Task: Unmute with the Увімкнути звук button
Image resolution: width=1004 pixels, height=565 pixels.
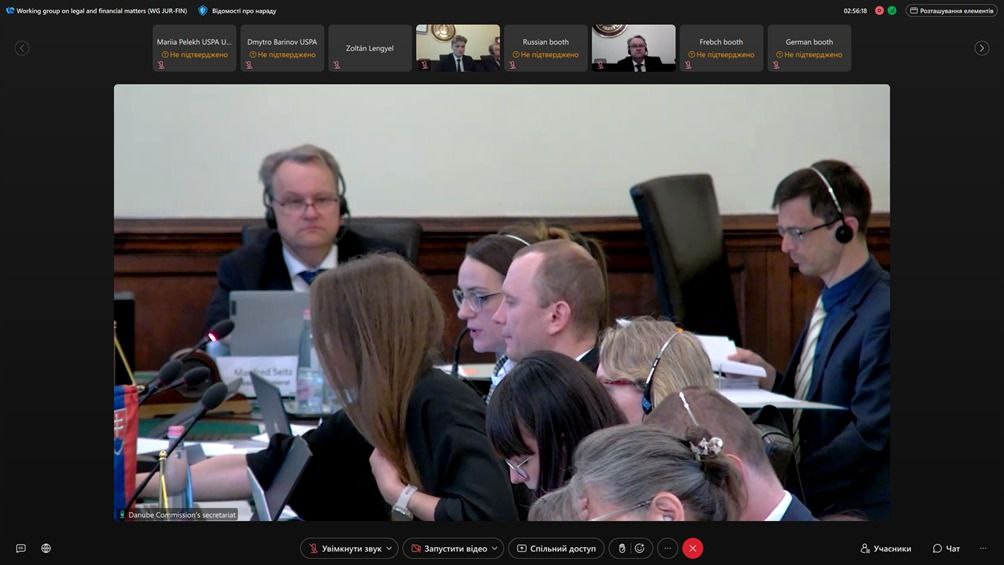Action: (x=345, y=548)
